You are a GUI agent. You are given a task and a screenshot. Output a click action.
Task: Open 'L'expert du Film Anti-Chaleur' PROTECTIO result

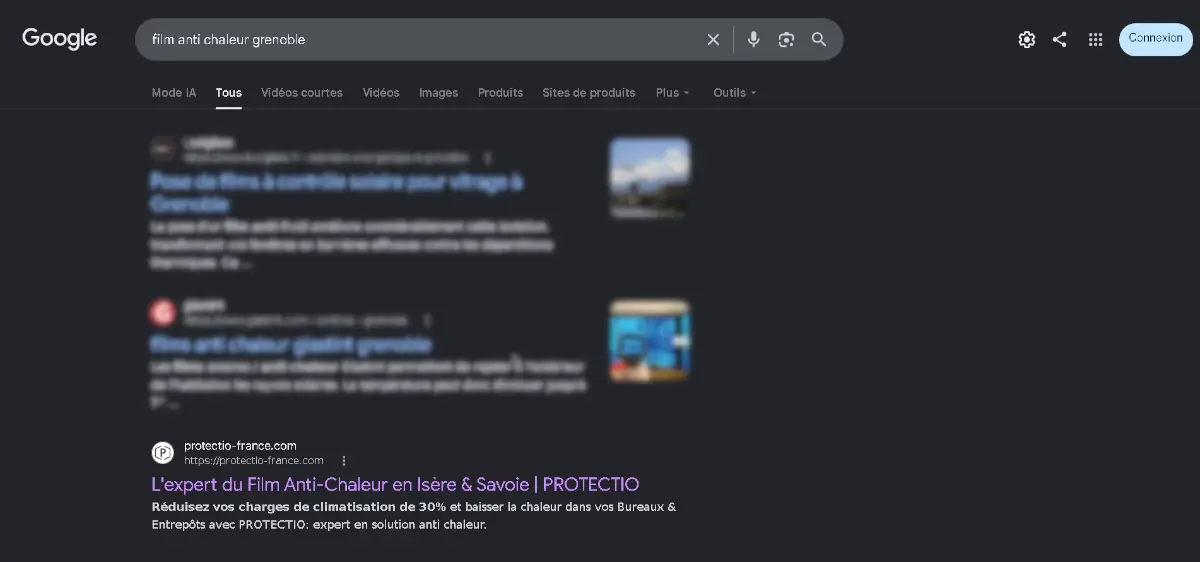tap(395, 484)
